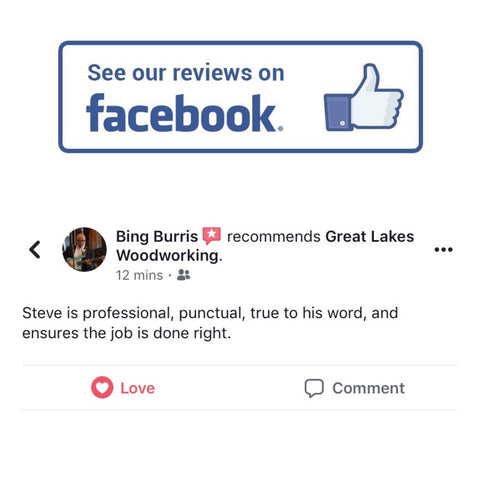Click the facebook wordmark logo
The width and height of the screenshot is (480, 480).
pyautogui.click(x=185, y=113)
